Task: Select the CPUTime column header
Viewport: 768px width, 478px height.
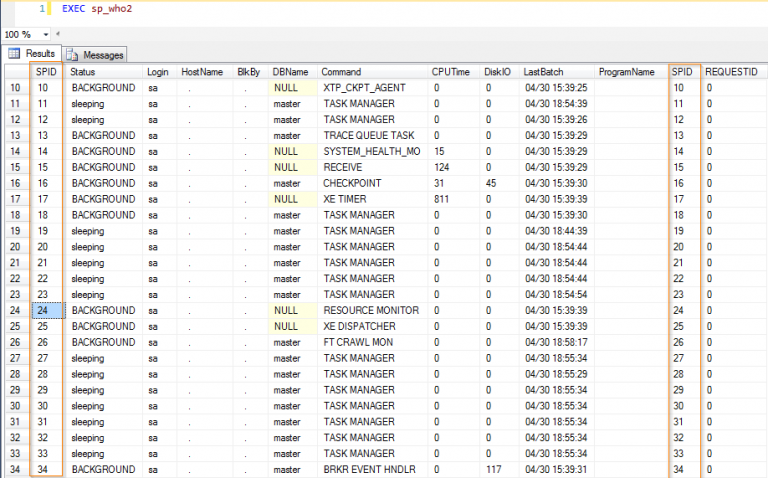Action: click(450, 72)
